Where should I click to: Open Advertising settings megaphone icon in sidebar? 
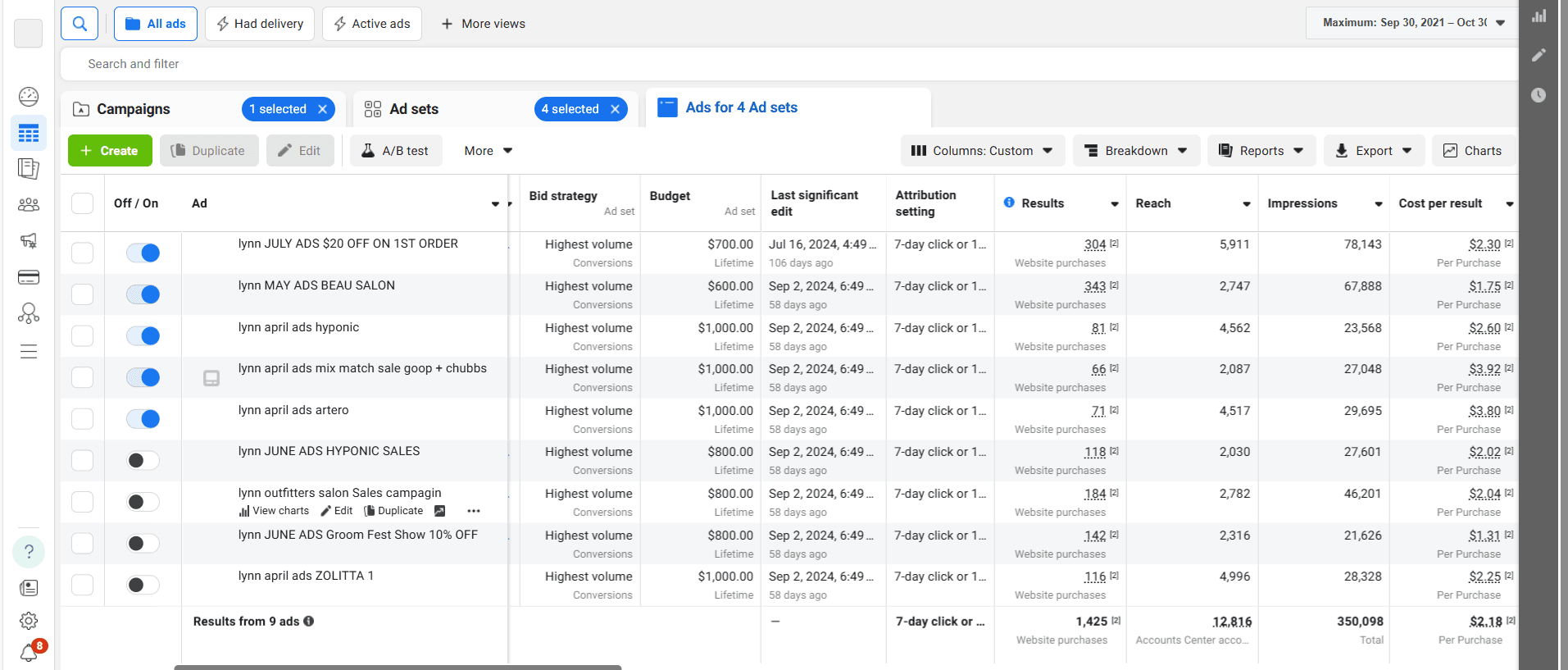(x=29, y=240)
